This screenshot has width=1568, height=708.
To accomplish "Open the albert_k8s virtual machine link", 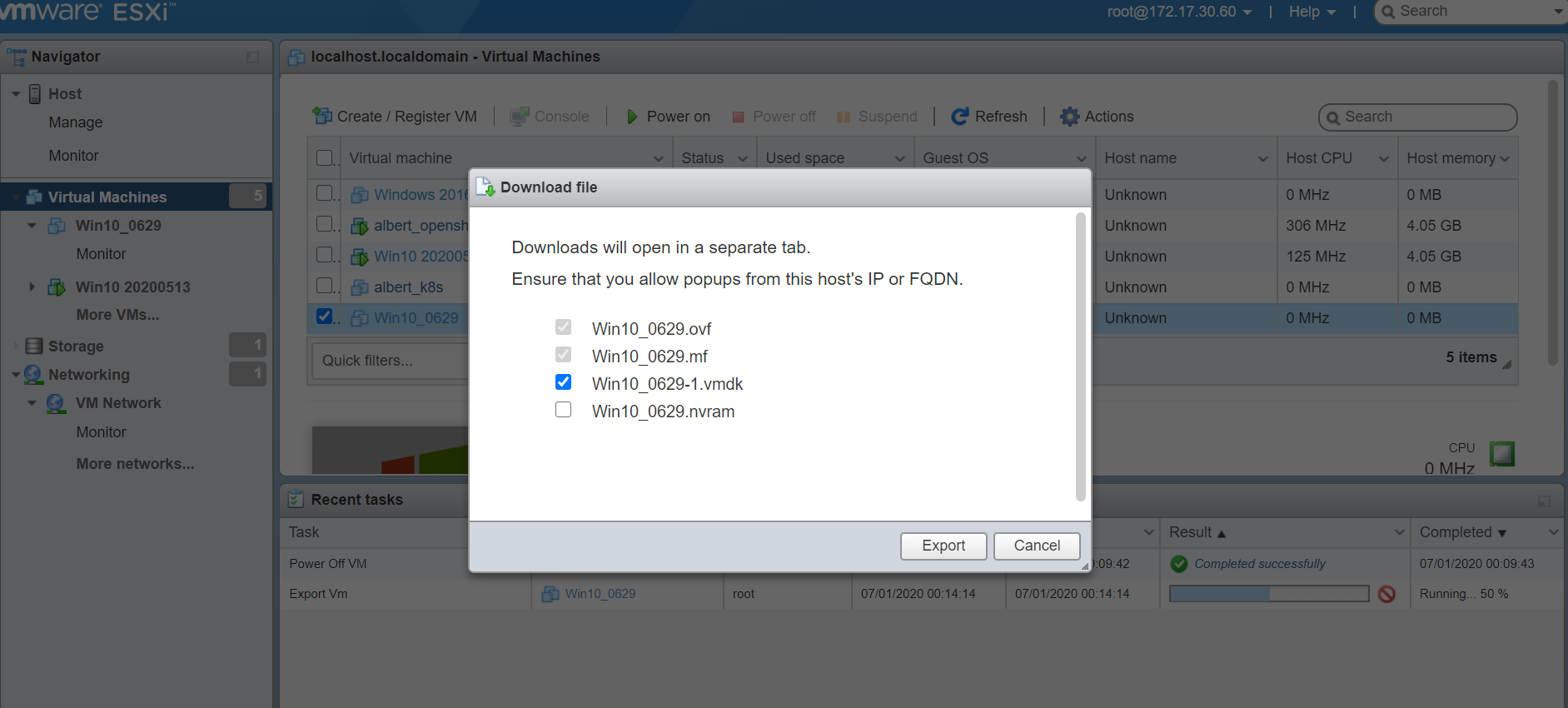I will pos(408,287).
